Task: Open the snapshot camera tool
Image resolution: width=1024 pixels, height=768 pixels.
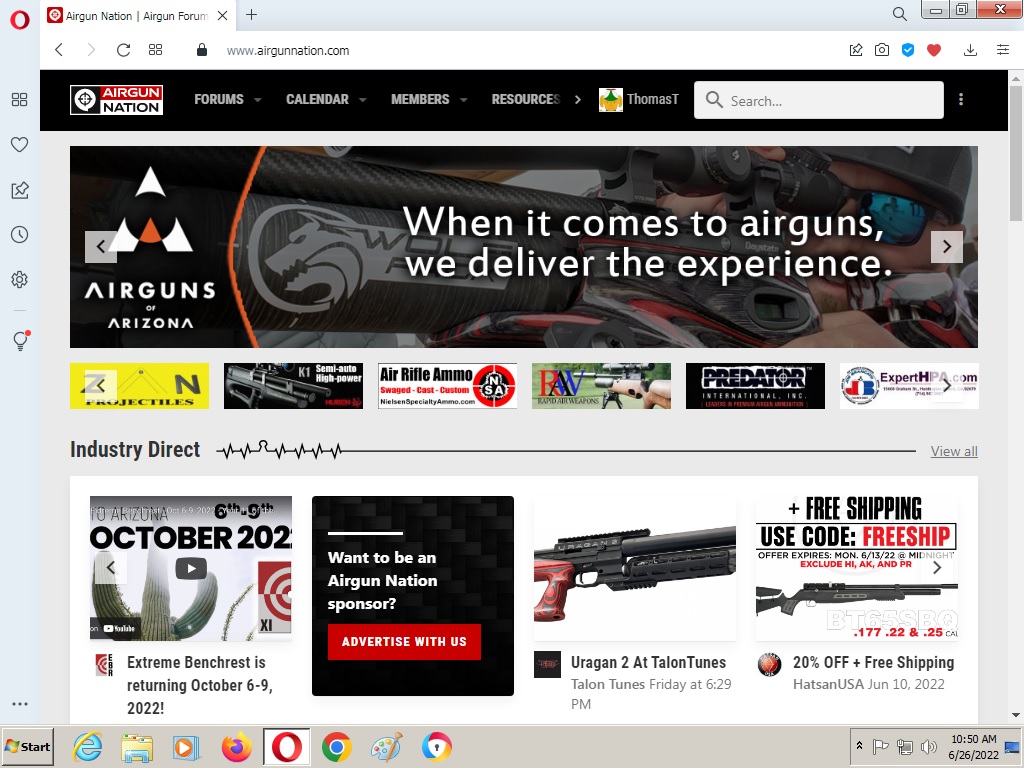Action: tap(882, 50)
